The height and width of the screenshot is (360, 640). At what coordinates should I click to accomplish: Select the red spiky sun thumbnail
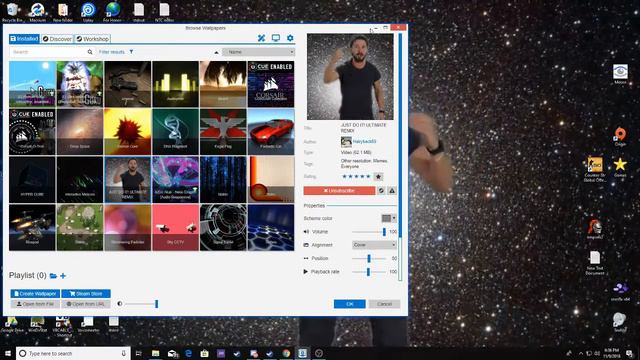(x=127, y=132)
